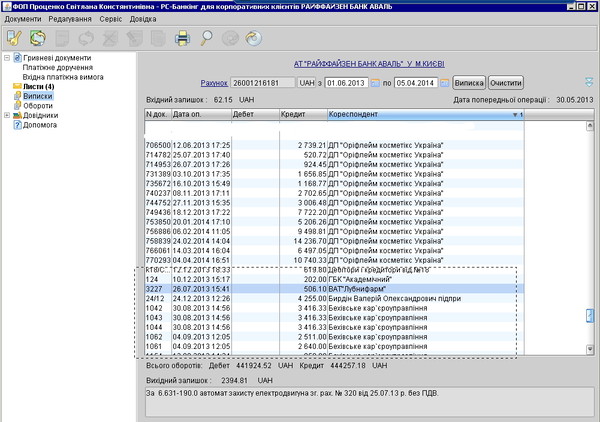Select the row with credit 14 236.70

pyautogui.click(x=334, y=241)
